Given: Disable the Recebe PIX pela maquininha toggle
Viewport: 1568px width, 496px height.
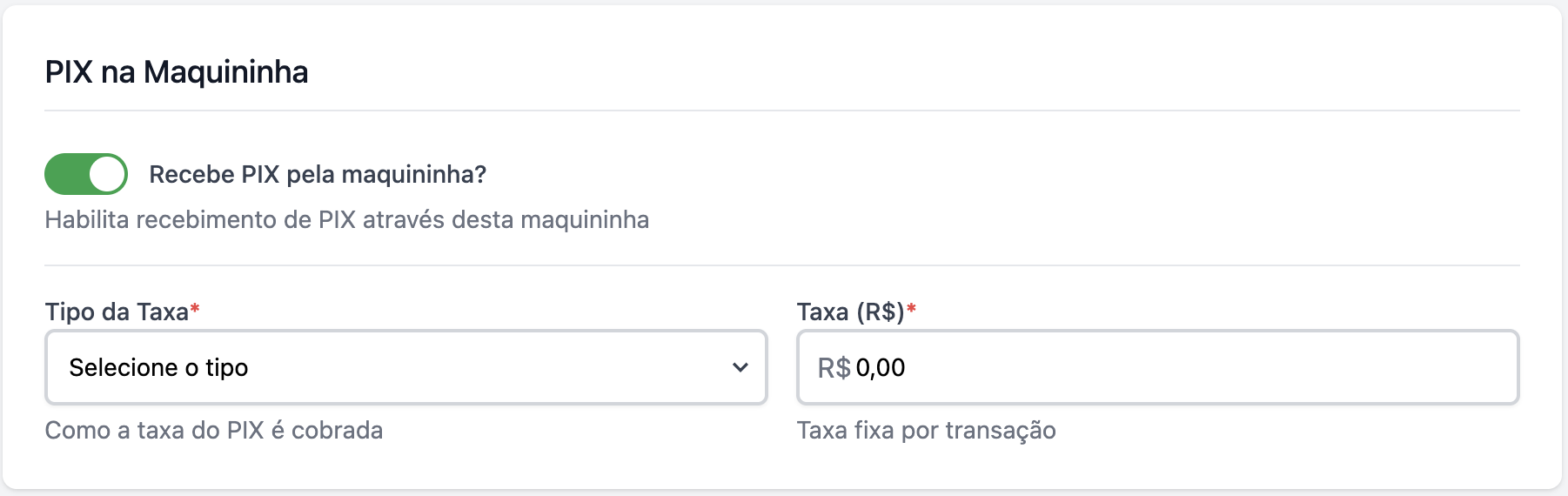Looking at the screenshot, I should pyautogui.click(x=86, y=174).
